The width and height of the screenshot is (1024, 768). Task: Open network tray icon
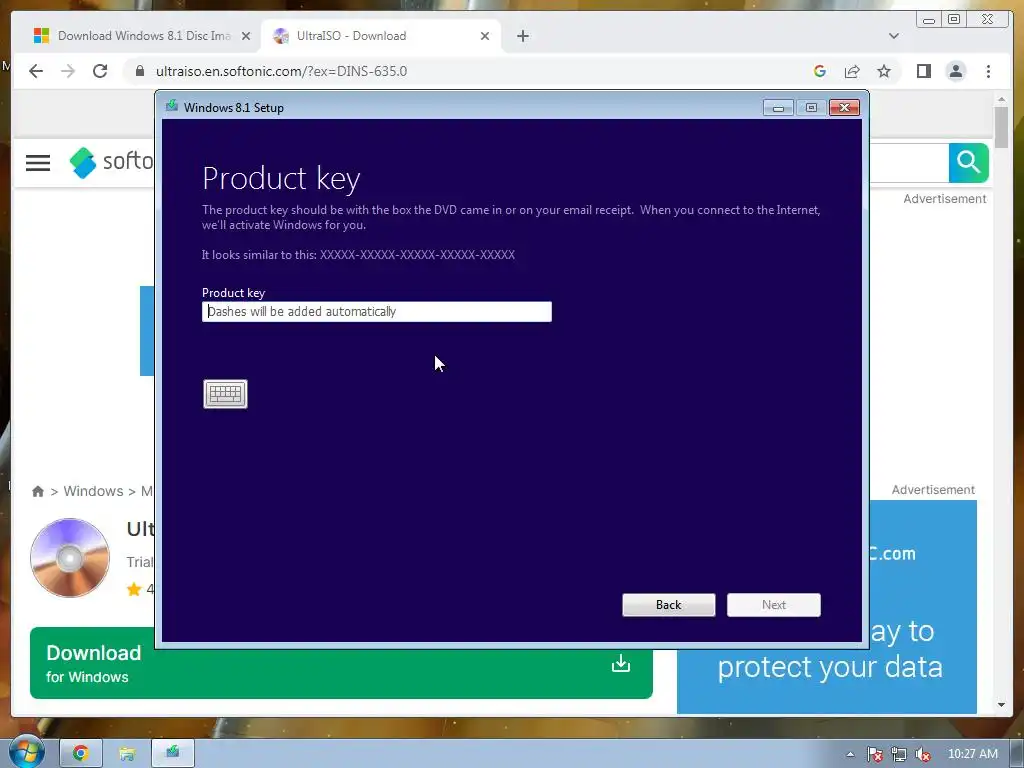(x=899, y=754)
